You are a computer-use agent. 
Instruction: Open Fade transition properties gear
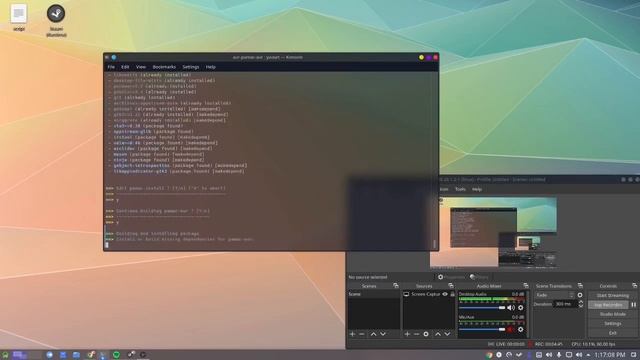(x=580, y=295)
